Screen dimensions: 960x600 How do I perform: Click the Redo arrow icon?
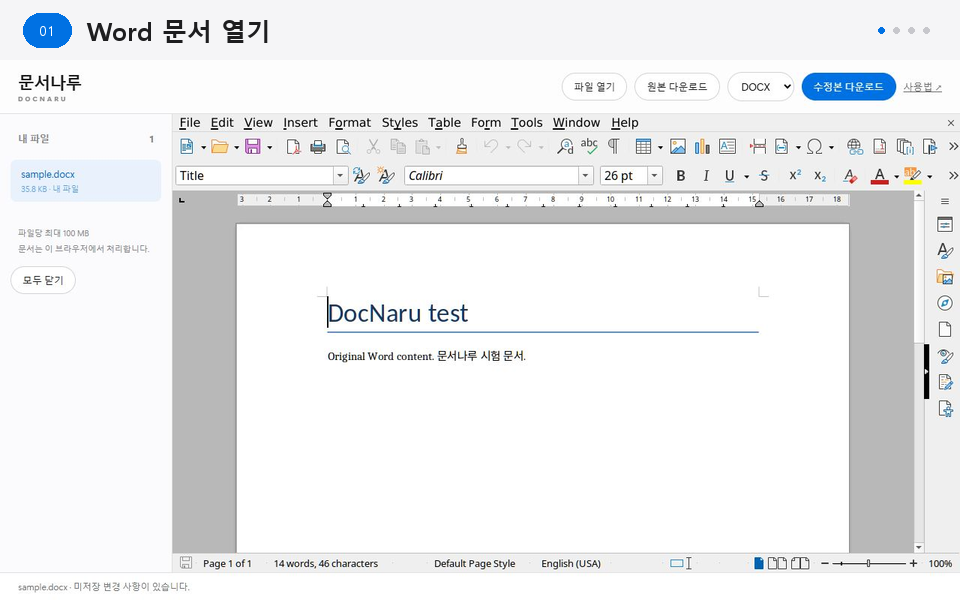click(523, 146)
